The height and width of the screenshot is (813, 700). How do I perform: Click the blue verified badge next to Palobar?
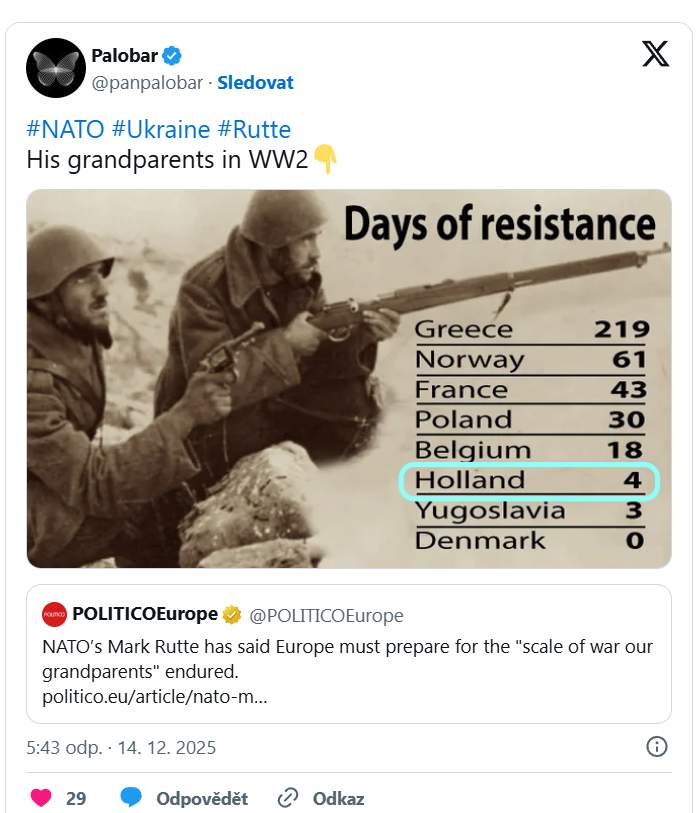tap(172, 55)
